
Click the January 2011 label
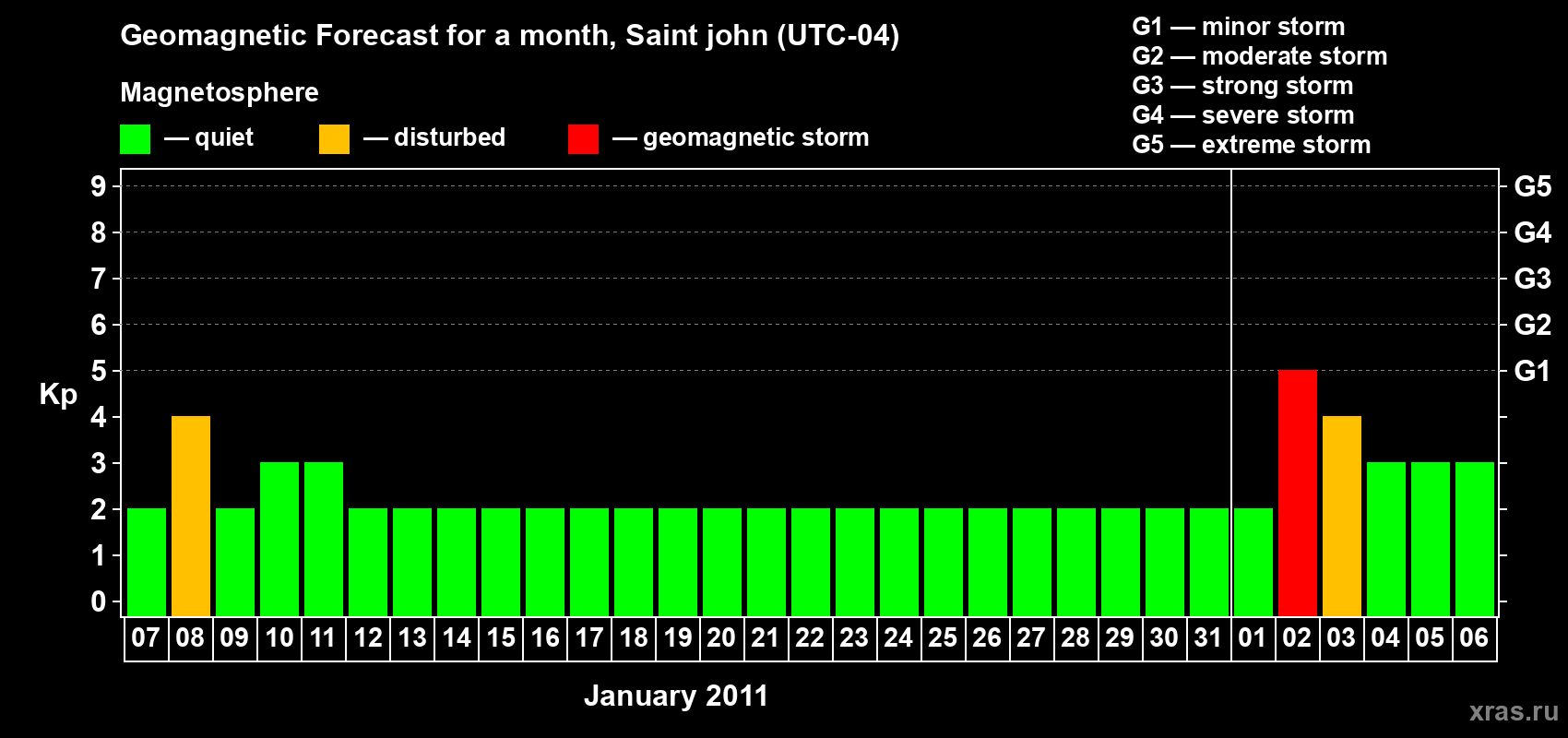676,696
